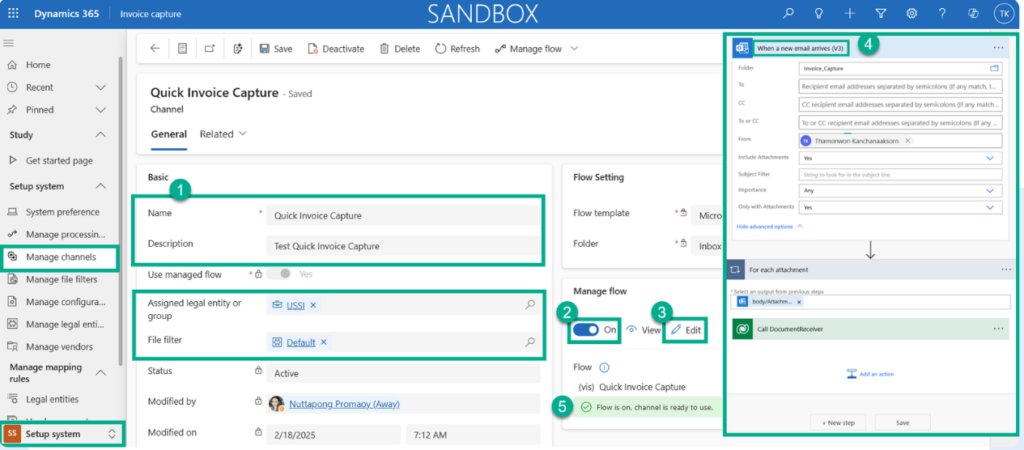Open the help question mark icon
The image size is (1024, 450).
[942, 14]
